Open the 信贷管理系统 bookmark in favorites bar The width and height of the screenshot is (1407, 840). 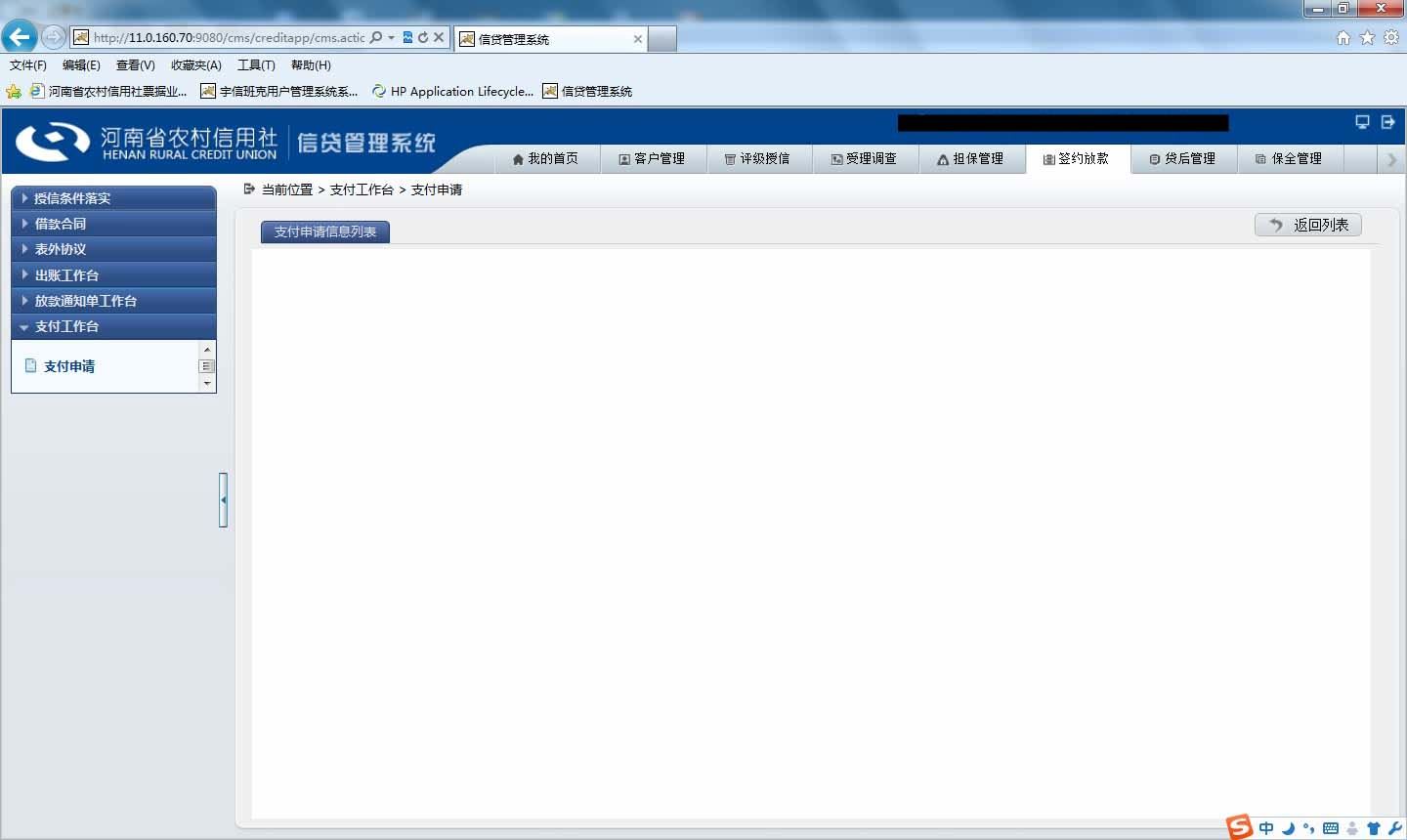[x=587, y=91]
